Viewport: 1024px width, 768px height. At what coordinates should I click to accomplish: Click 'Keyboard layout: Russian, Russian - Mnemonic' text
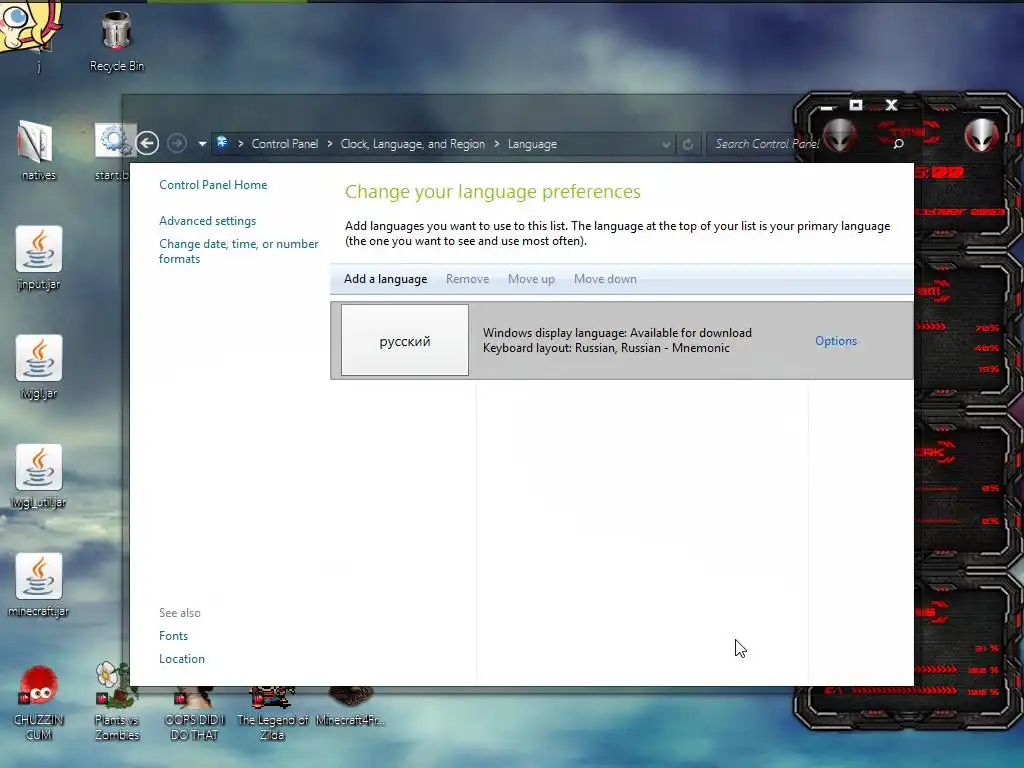[x=606, y=348]
